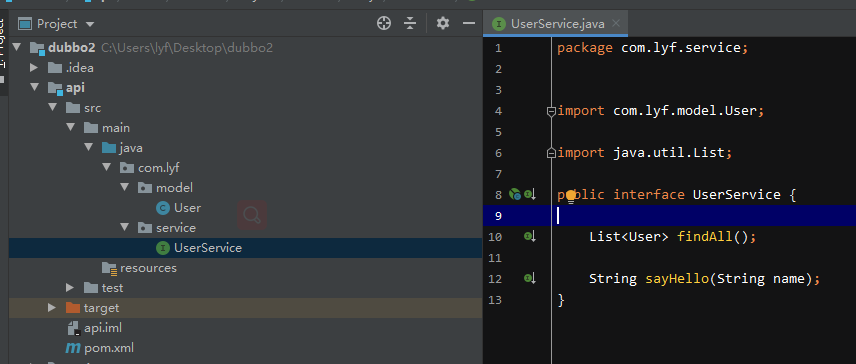Click UserService in the interface declaration
The image size is (856, 364).
click(736, 194)
